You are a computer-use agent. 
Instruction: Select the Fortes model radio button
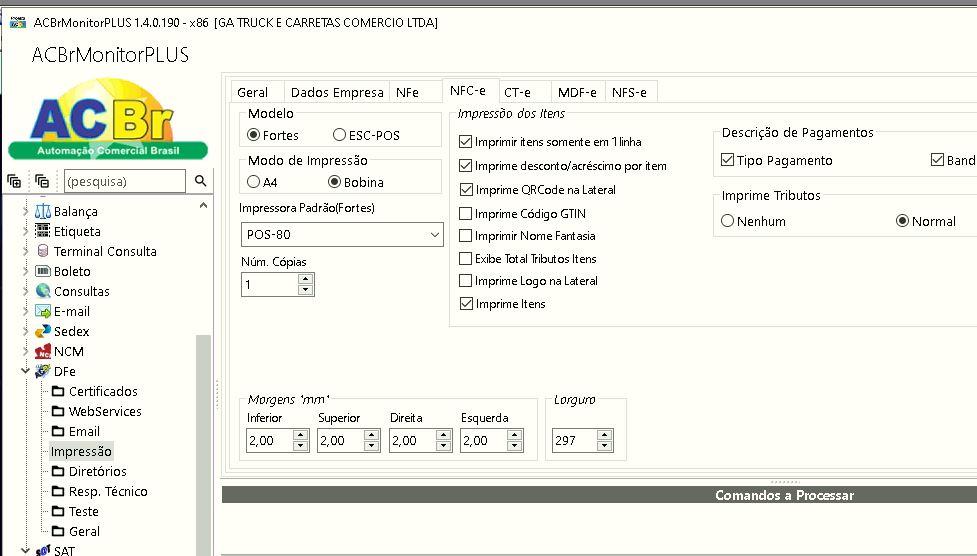click(x=254, y=135)
